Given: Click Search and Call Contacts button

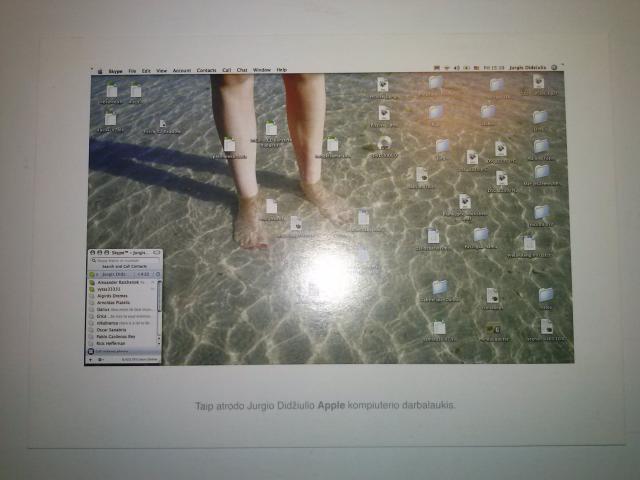Looking at the screenshot, I should coord(123,267).
